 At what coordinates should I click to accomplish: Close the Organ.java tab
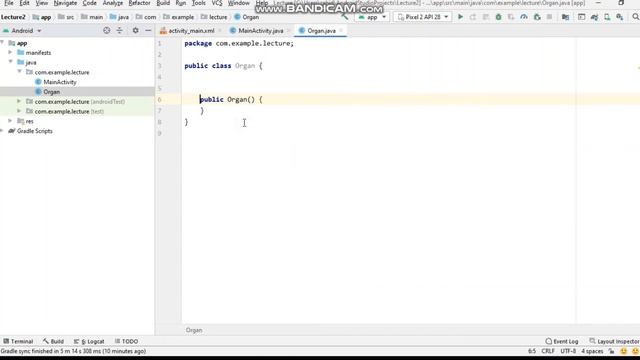click(x=341, y=31)
